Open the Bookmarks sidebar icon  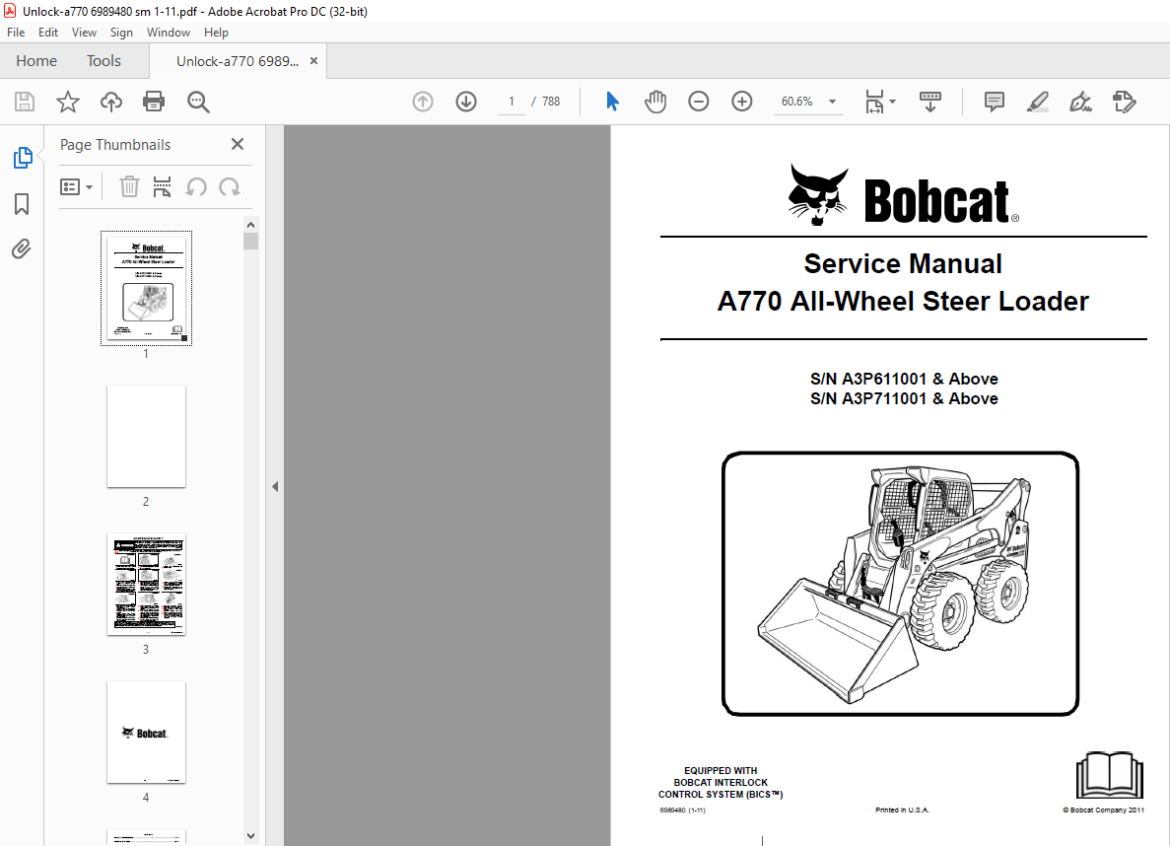point(22,204)
